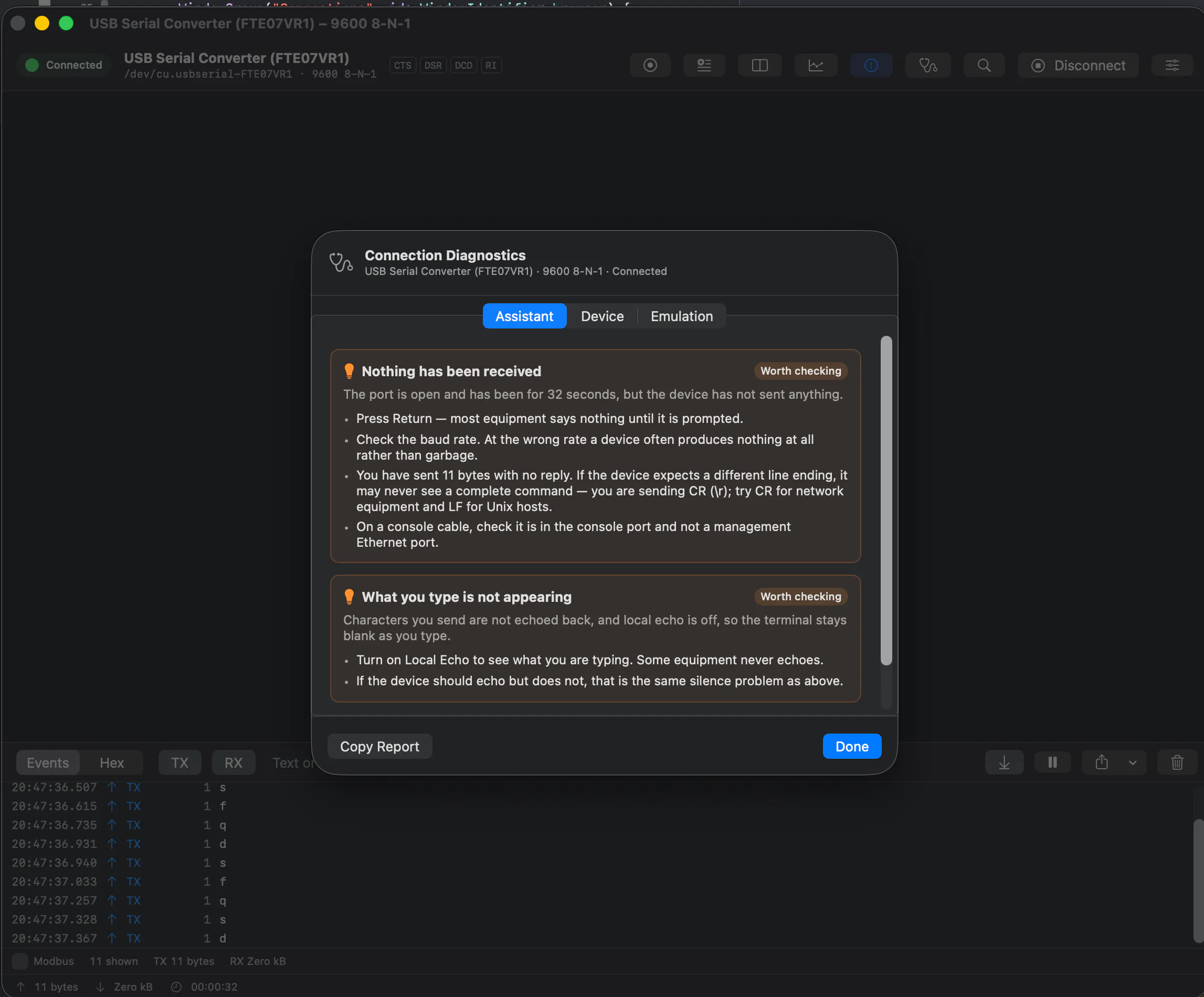Click the 'Zero kB' received counter in status bar

tap(133, 987)
